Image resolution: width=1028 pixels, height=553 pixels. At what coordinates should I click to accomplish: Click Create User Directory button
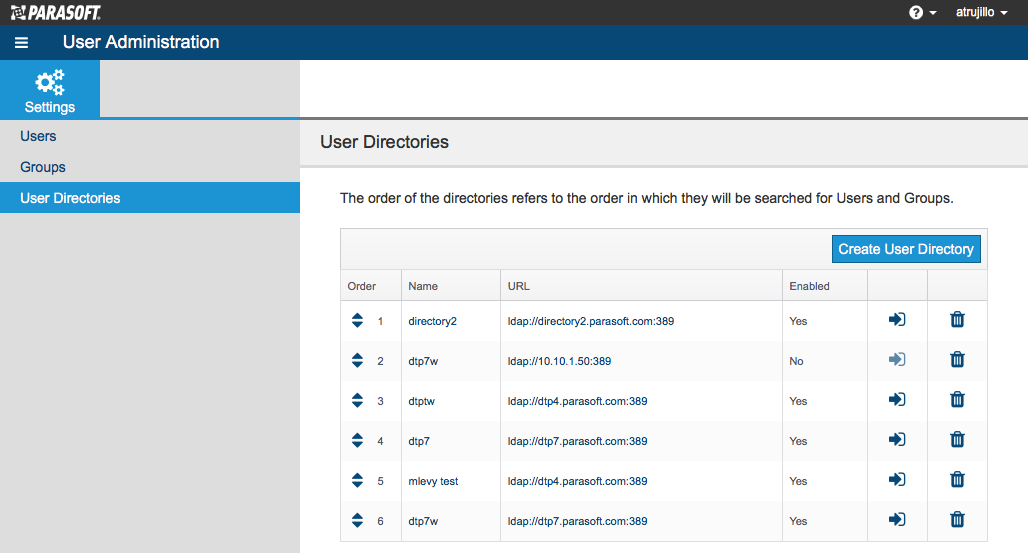906,249
